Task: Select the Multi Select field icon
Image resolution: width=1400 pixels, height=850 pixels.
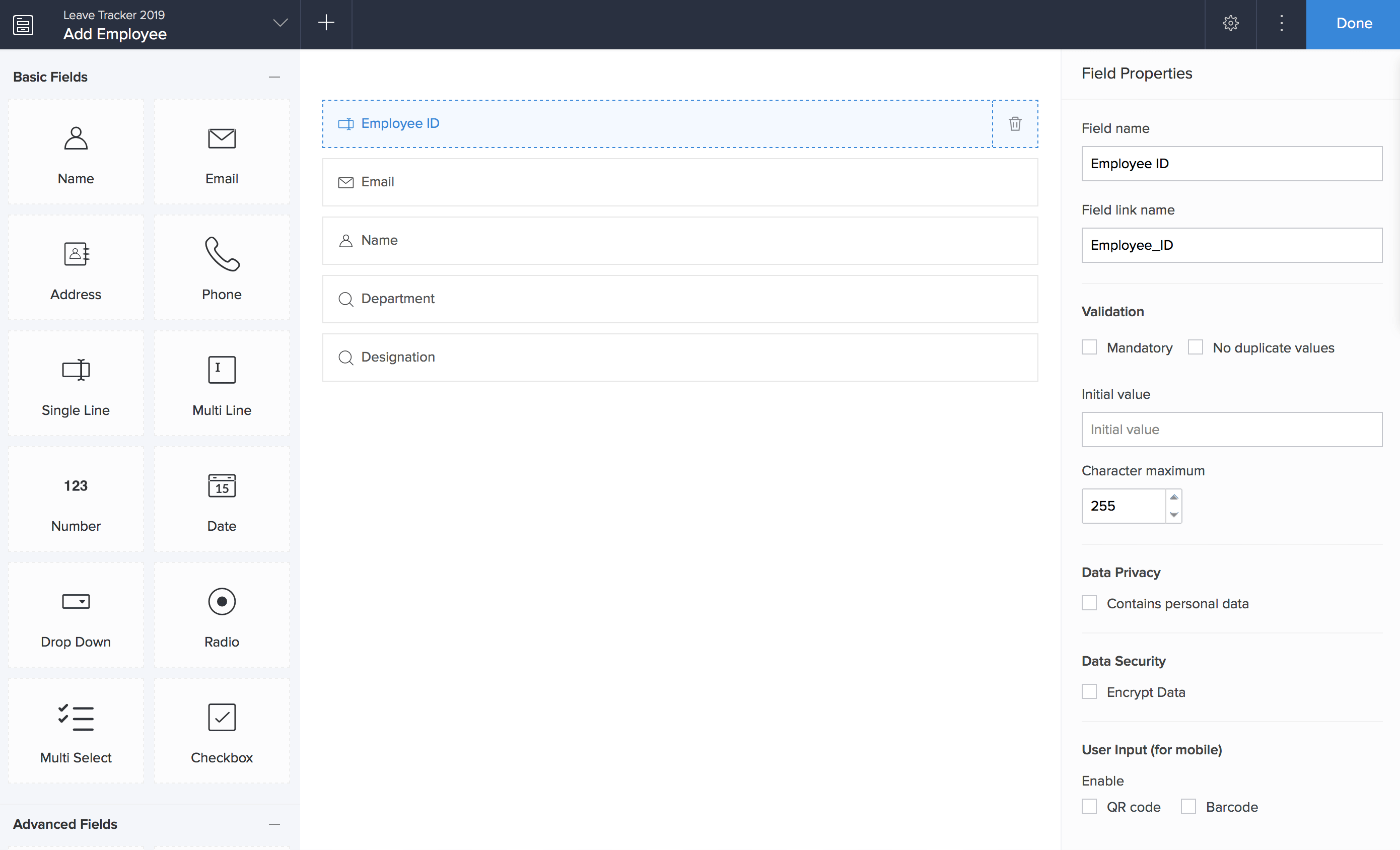Action: [76, 718]
